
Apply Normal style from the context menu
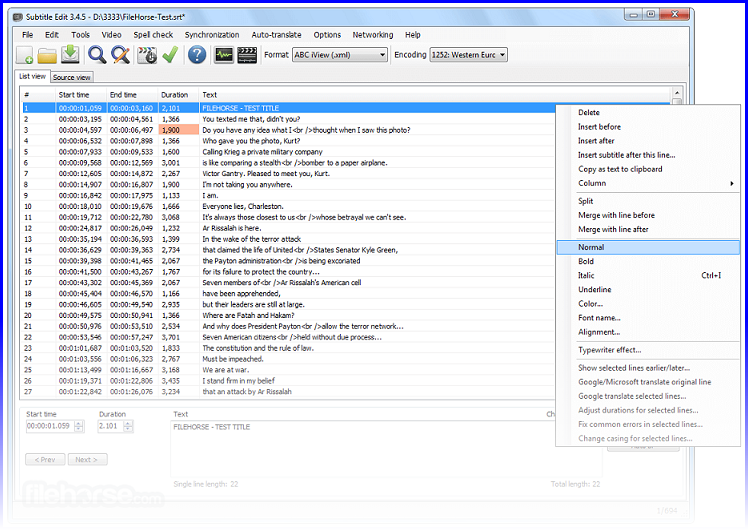(648, 247)
